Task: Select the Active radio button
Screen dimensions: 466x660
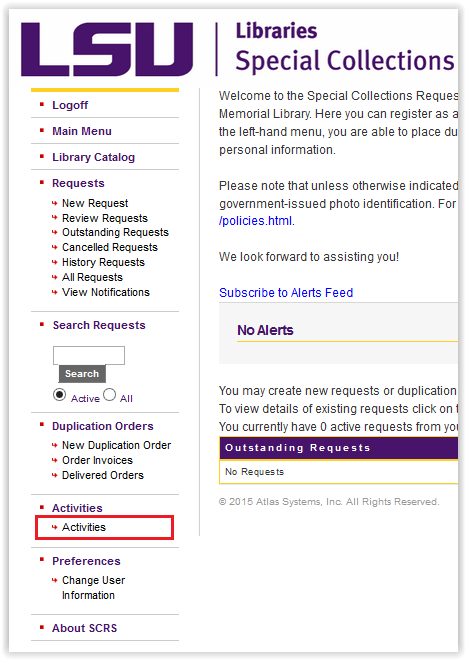Action: pyautogui.click(x=59, y=395)
